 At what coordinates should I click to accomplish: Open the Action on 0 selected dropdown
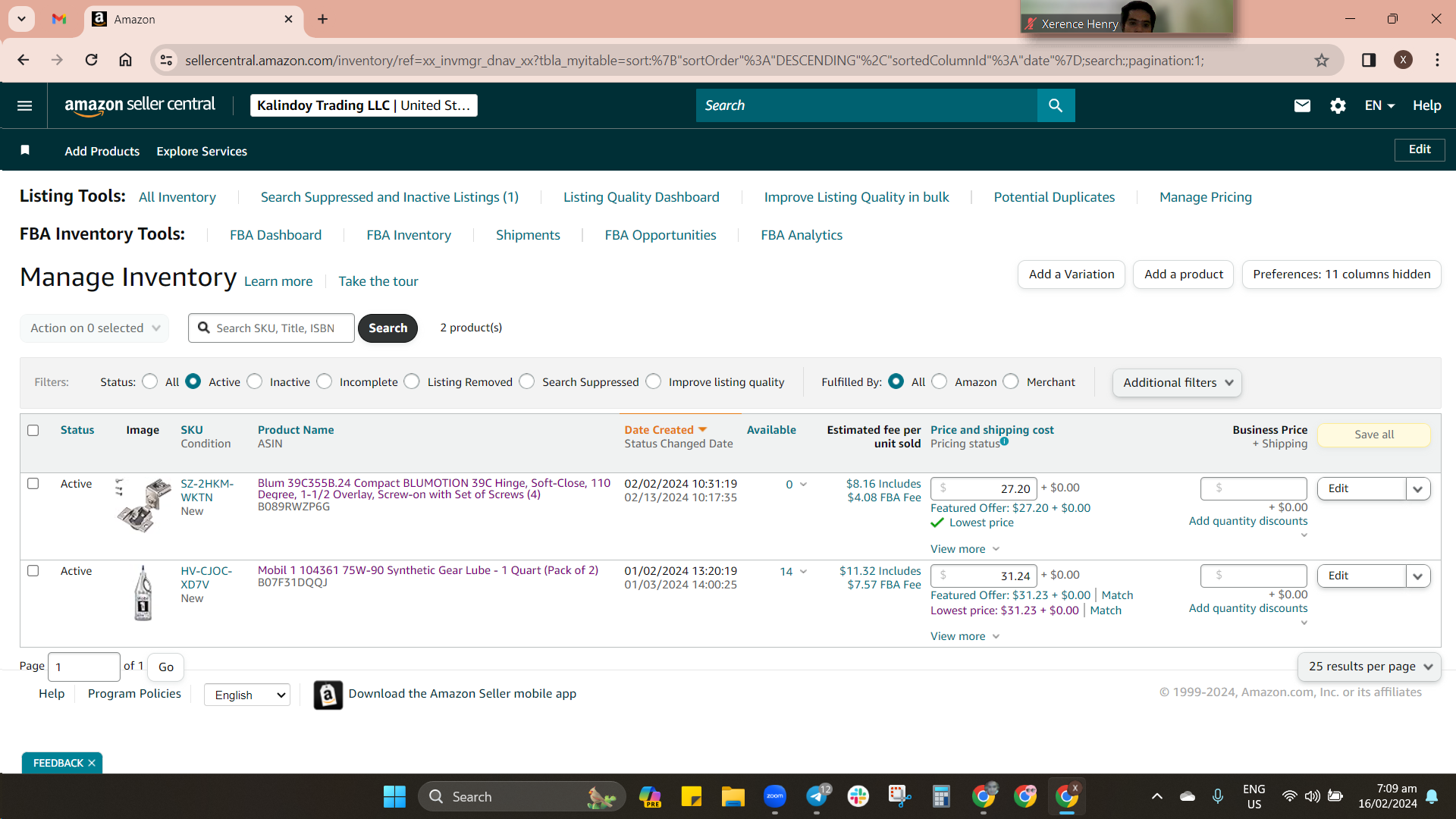[x=95, y=328]
